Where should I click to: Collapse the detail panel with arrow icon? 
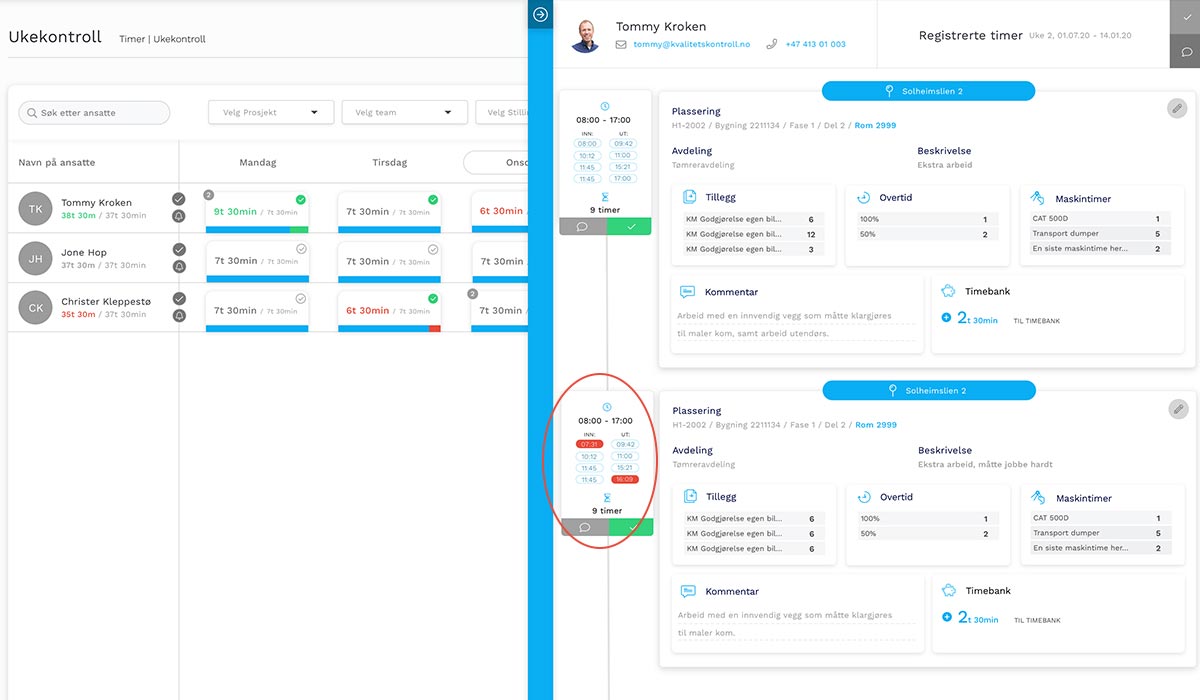(540, 14)
